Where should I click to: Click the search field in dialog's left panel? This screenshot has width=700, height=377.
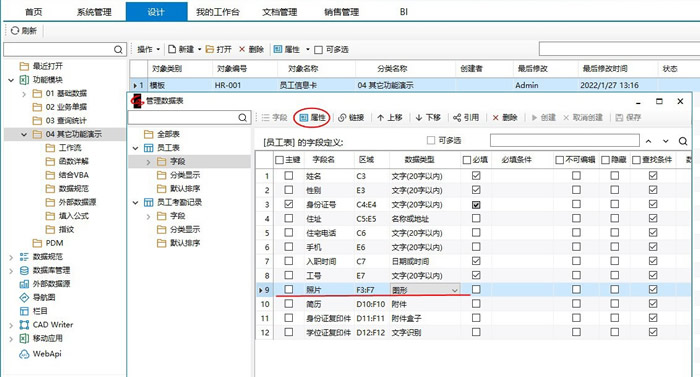(189, 117)
